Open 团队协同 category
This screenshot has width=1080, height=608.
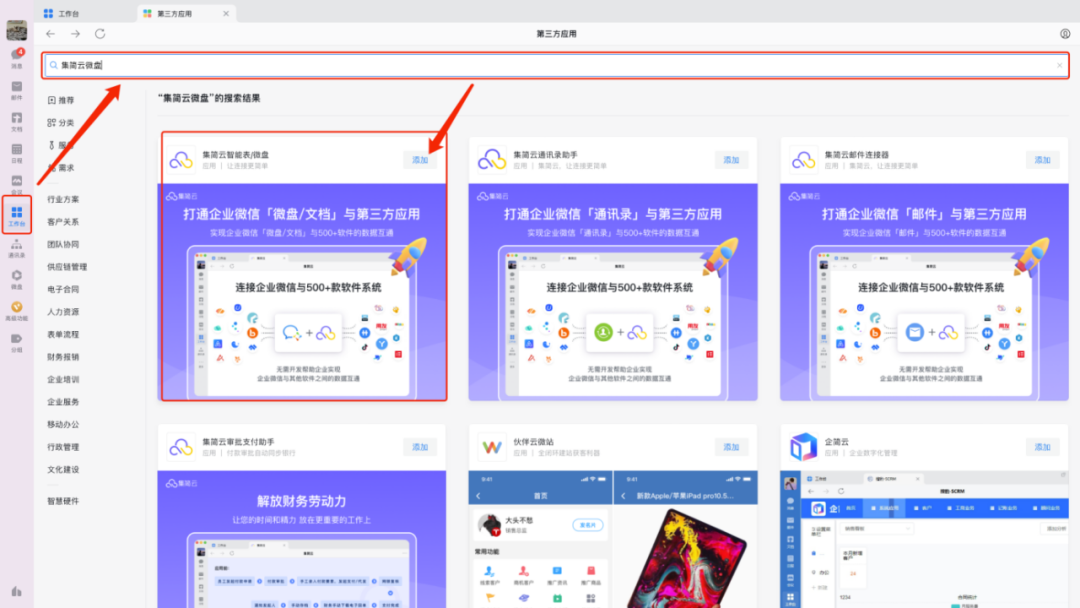coord(63,244)
